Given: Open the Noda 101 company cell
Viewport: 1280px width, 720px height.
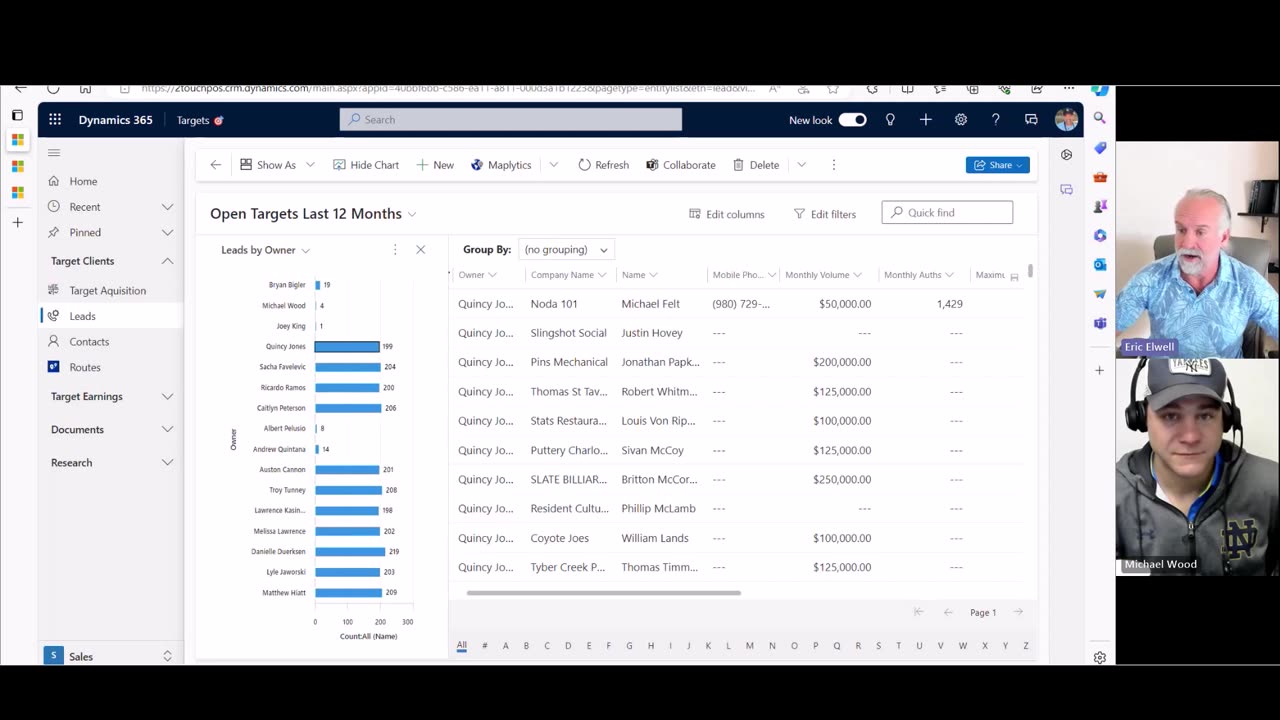Looking at the screenshot, I should tap(554, 304).
